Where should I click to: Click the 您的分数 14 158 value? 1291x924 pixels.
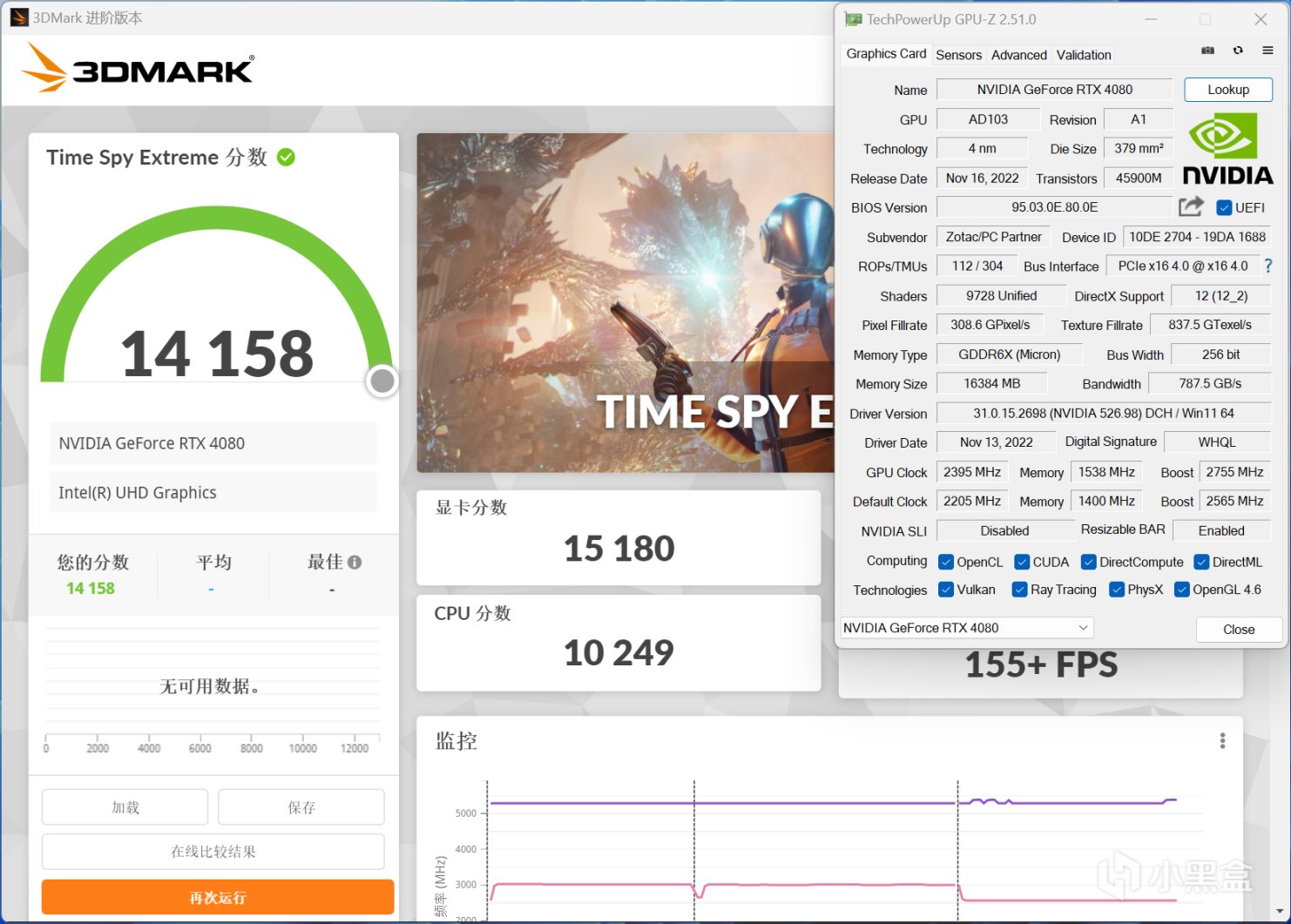91,589
